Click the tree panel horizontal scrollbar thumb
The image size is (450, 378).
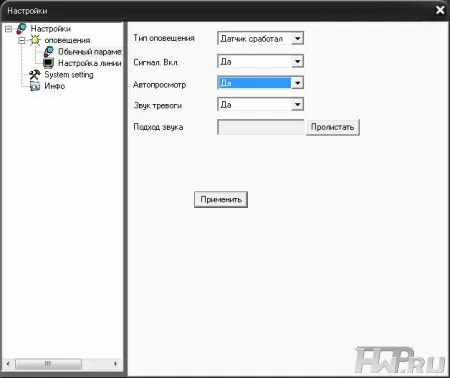(x=48, y=363)
